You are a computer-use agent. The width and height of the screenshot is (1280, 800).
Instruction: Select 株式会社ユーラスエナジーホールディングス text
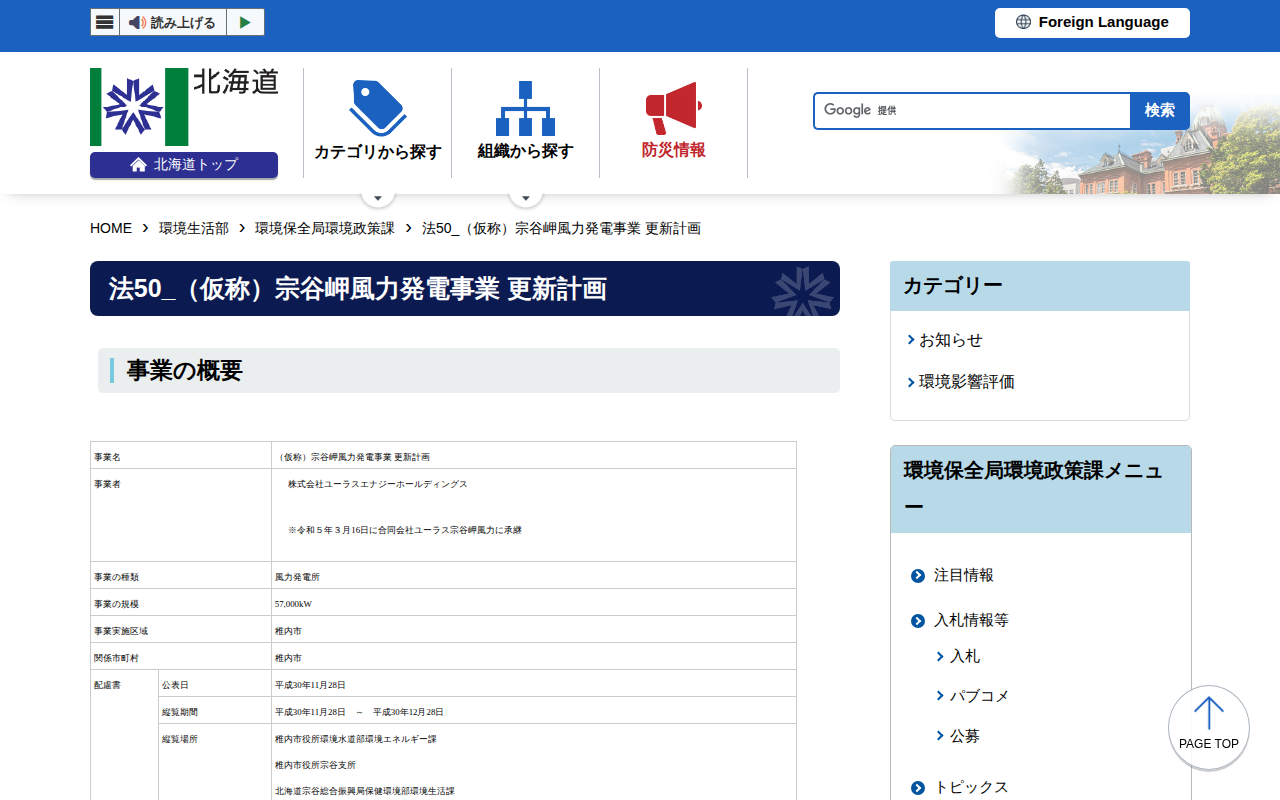(x=378, y=484)
